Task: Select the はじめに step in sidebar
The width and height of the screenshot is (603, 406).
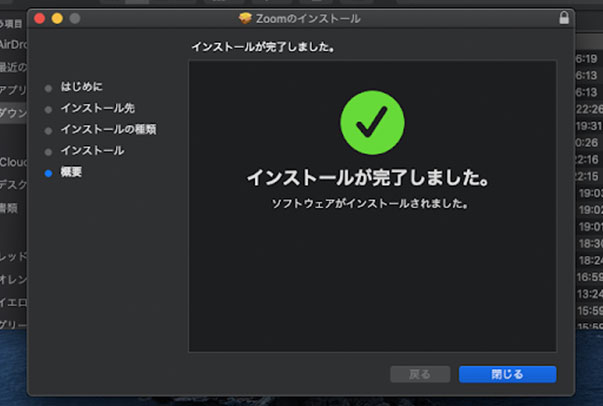Action: point(82,87)
